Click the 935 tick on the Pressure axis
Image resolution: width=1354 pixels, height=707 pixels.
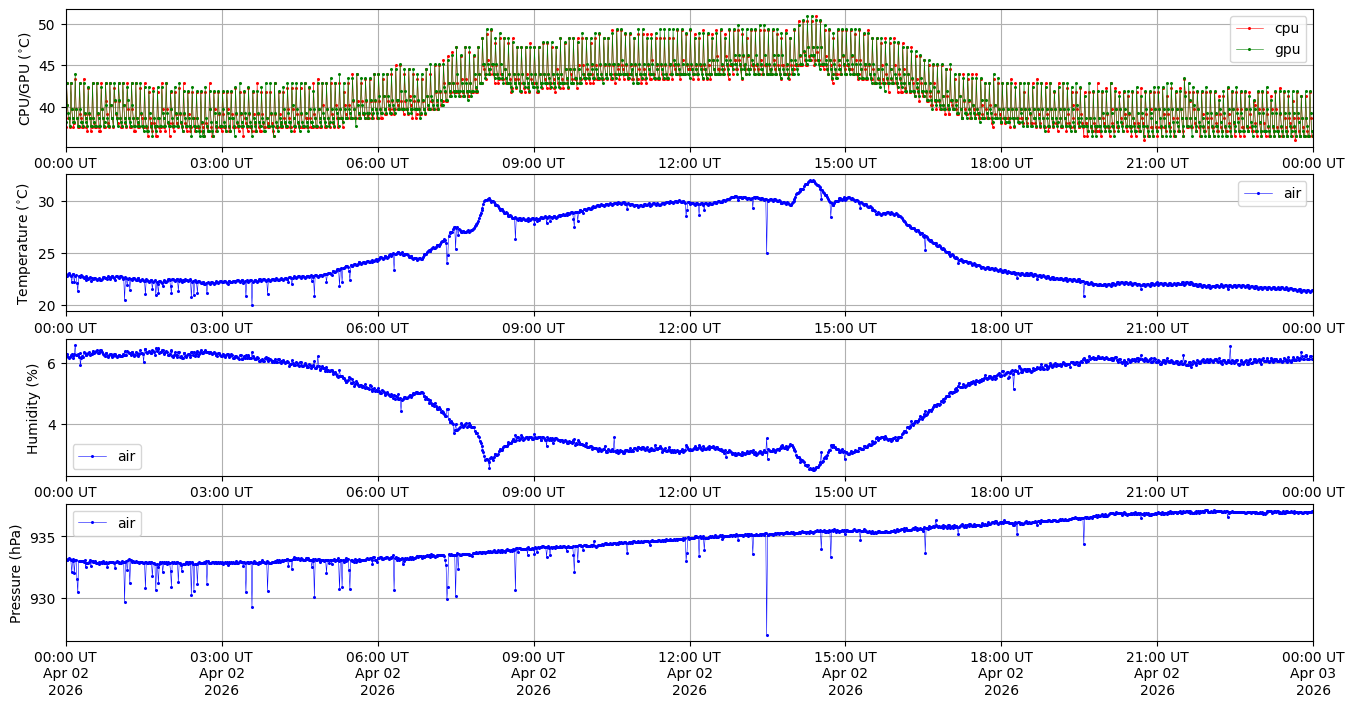pyautogui.click(x=47, y=537)
